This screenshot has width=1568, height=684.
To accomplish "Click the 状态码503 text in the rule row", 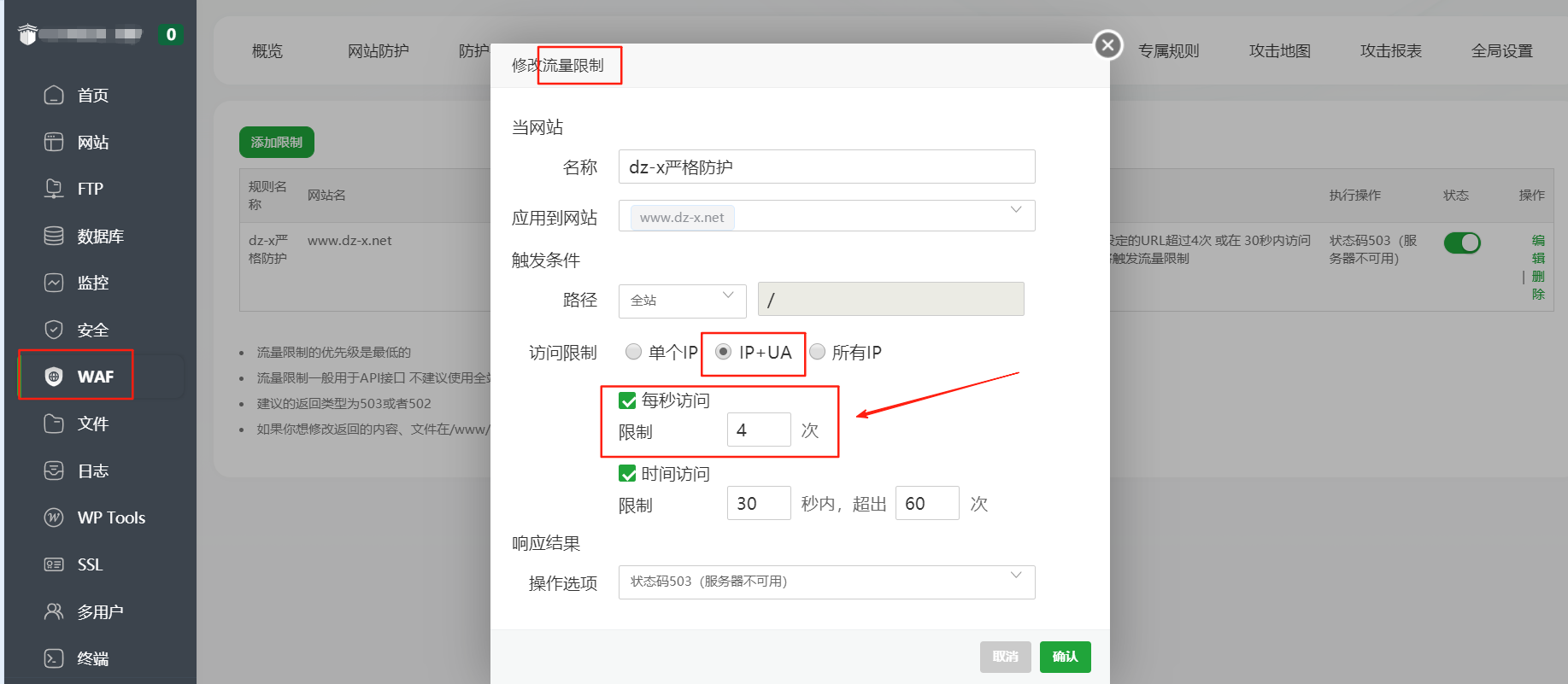I will pyautogui.click(x=1372, y=249).
